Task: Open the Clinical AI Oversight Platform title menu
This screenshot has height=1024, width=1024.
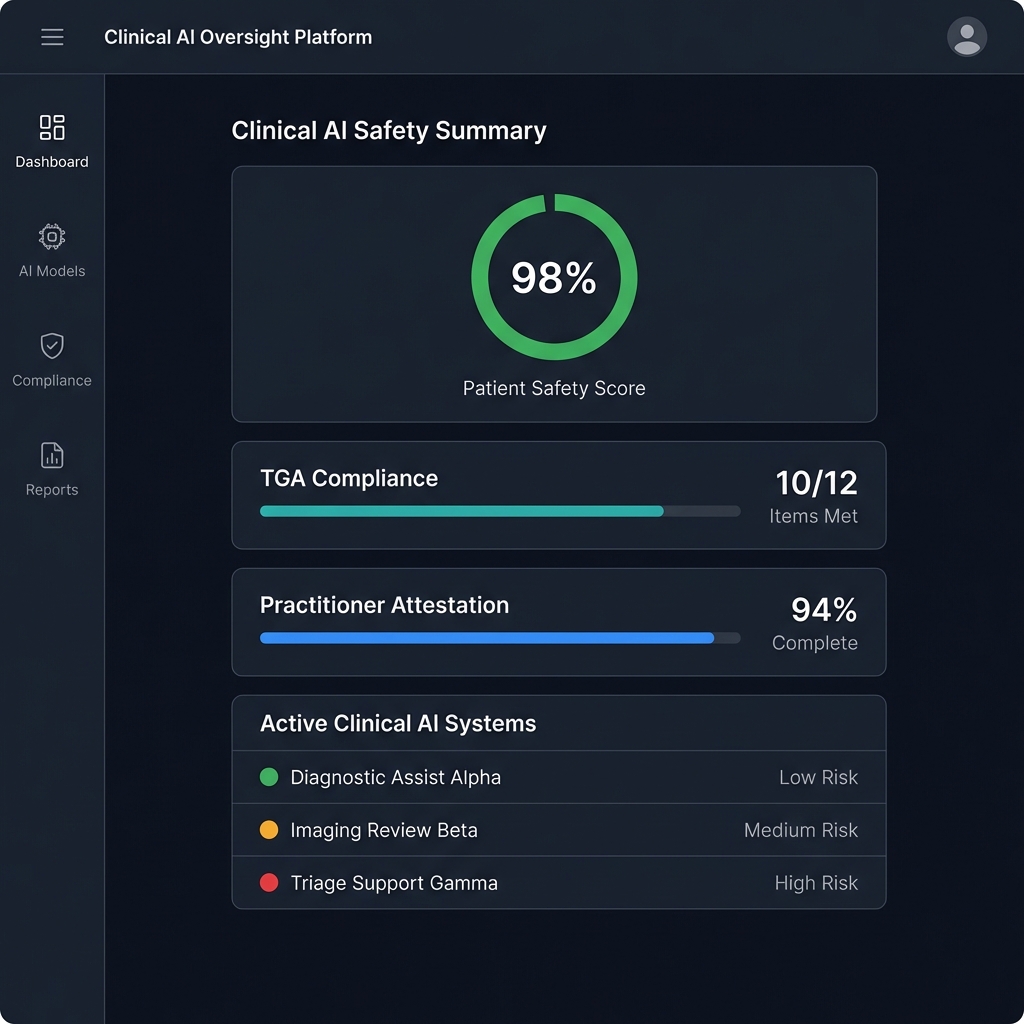Action: click(x=237, y=37)
